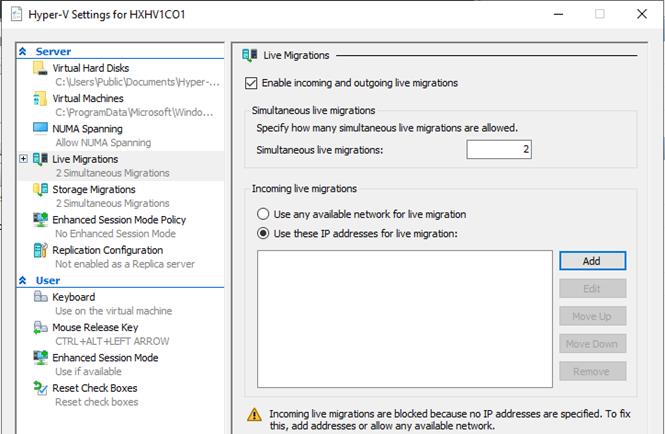Collapse the User section
665x434 pixels.
pos(22,280)
